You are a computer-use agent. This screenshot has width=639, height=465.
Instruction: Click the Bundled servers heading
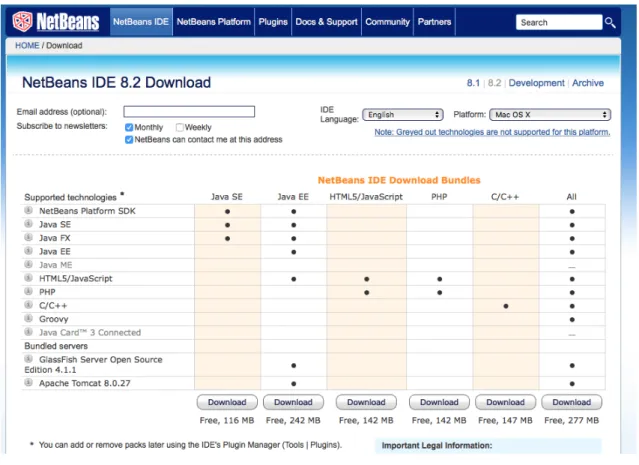[56, 346]
